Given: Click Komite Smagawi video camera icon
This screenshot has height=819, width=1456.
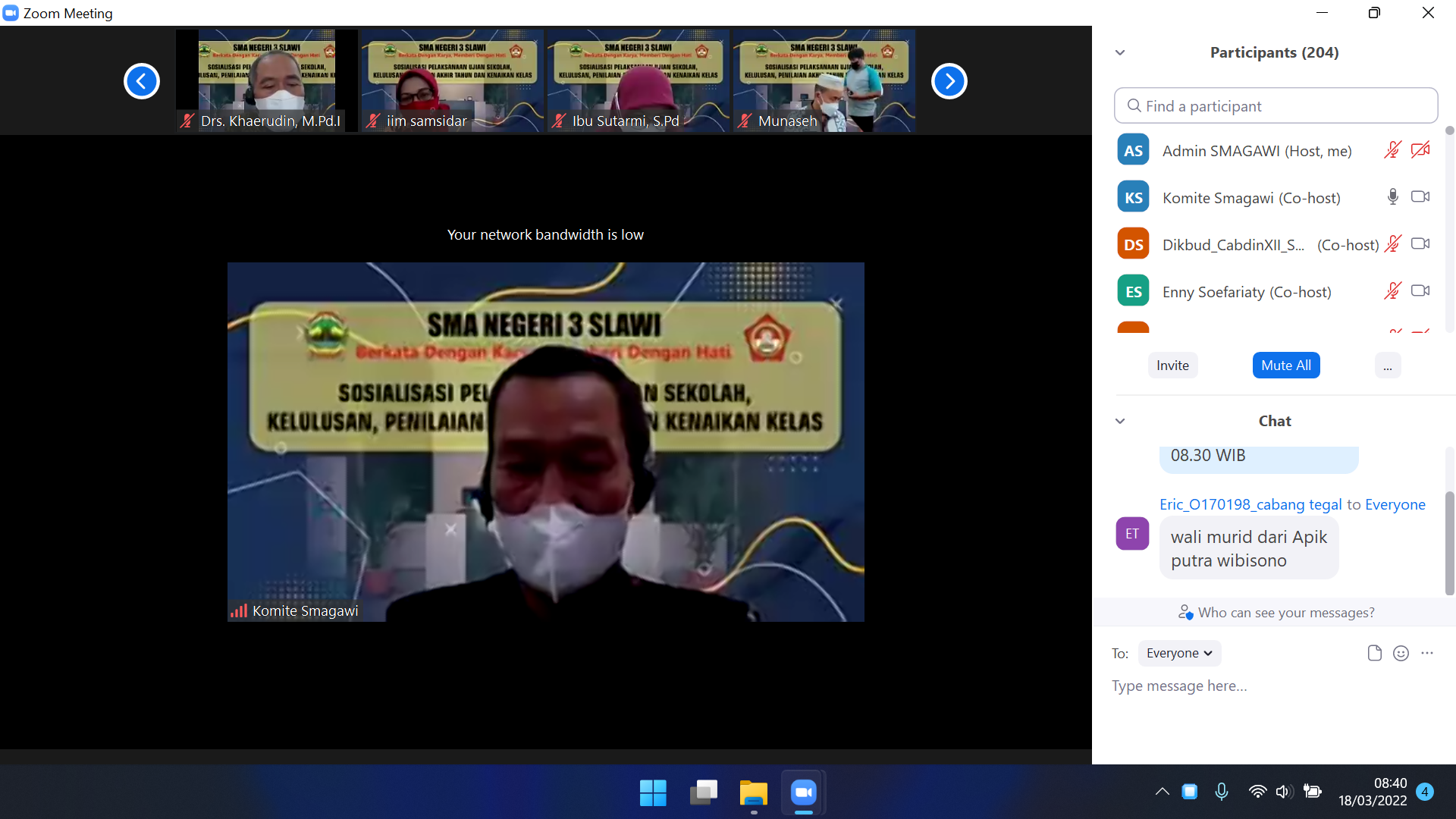Looking at the screenshot, I should [1420, 197].
